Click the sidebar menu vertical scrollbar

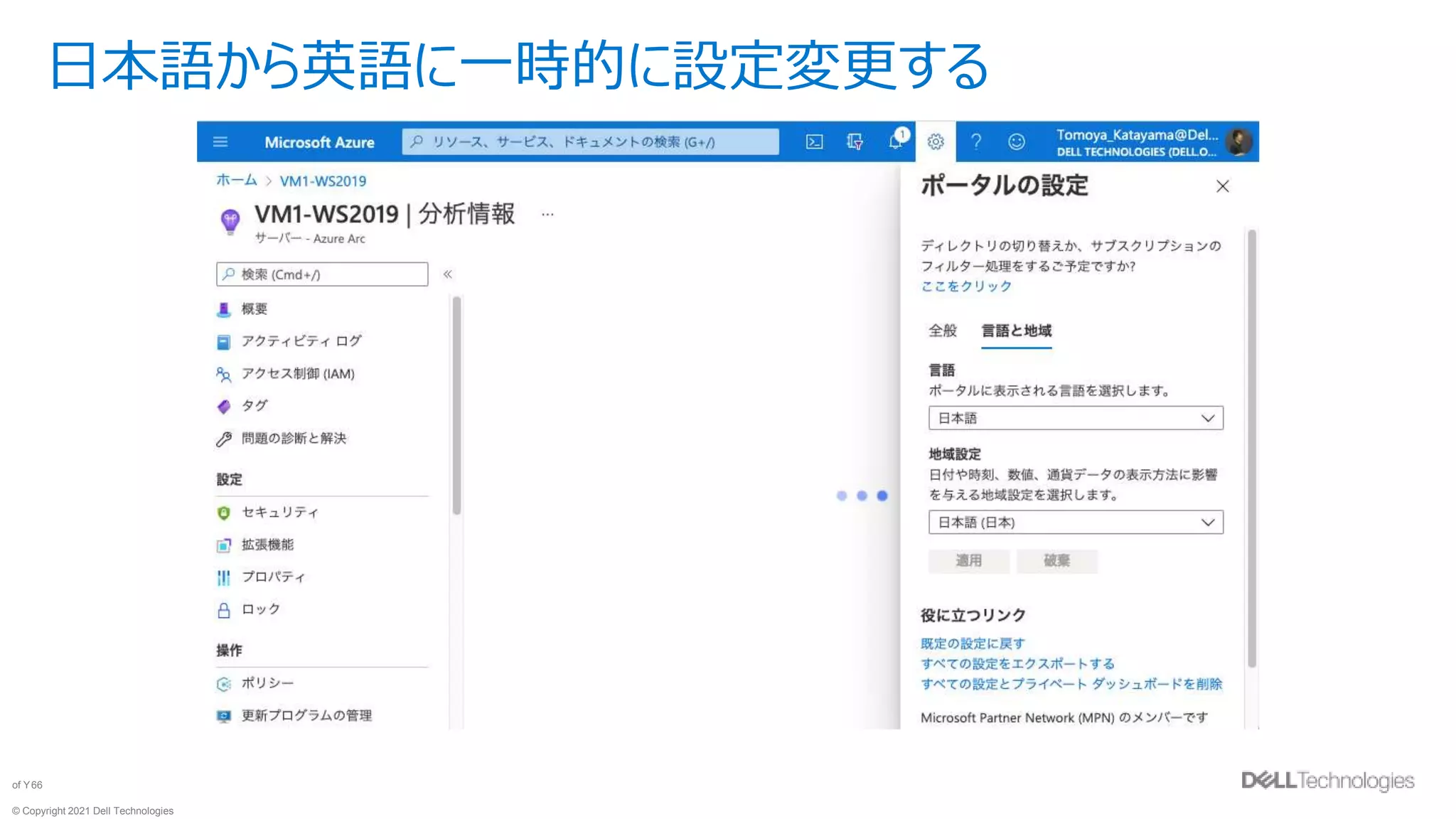point(456,405)
